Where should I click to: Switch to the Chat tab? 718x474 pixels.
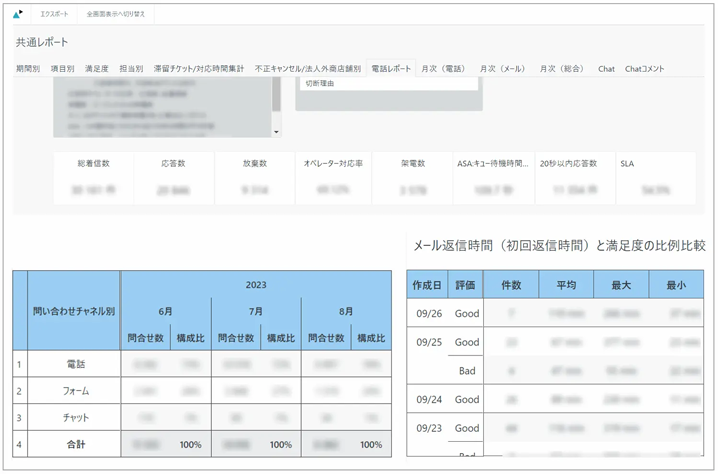tap(606, 69)
